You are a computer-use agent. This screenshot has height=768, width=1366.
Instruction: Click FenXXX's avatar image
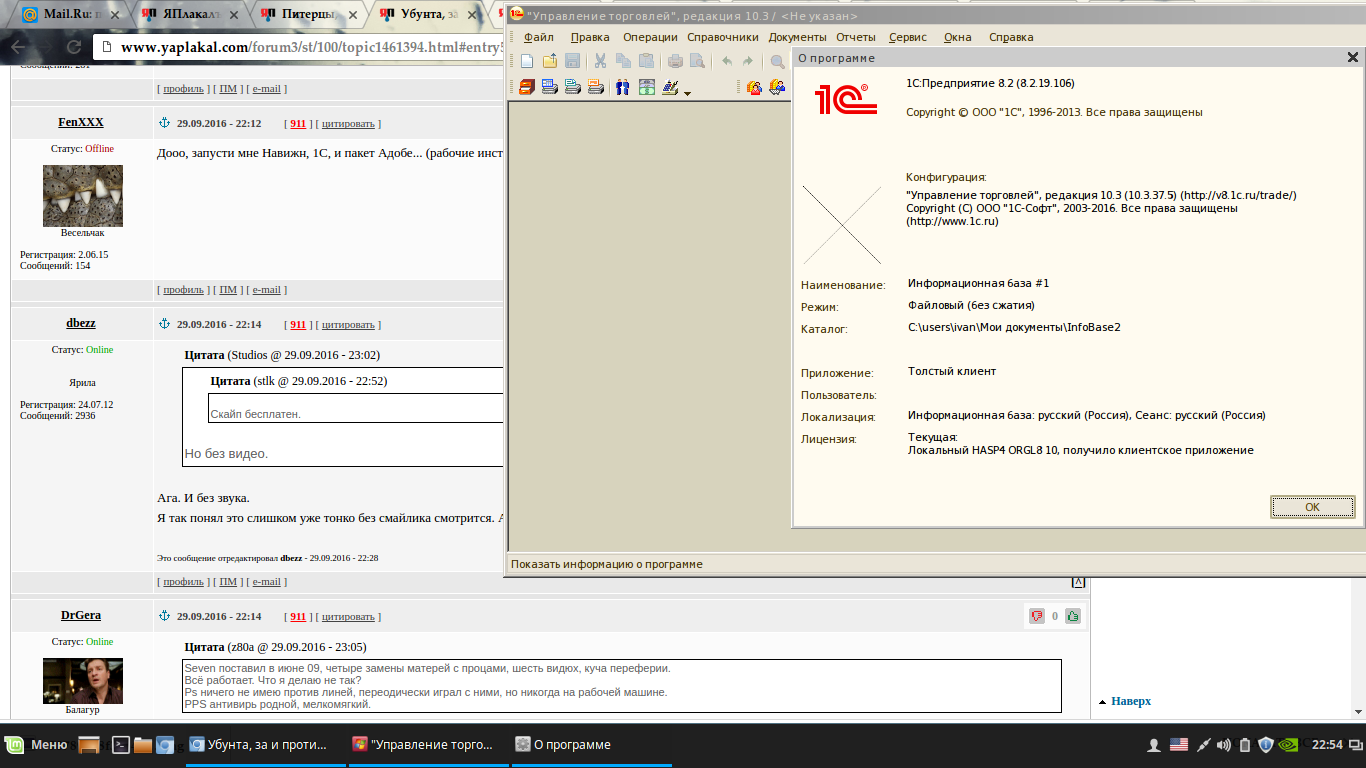(x=83, y=196)
